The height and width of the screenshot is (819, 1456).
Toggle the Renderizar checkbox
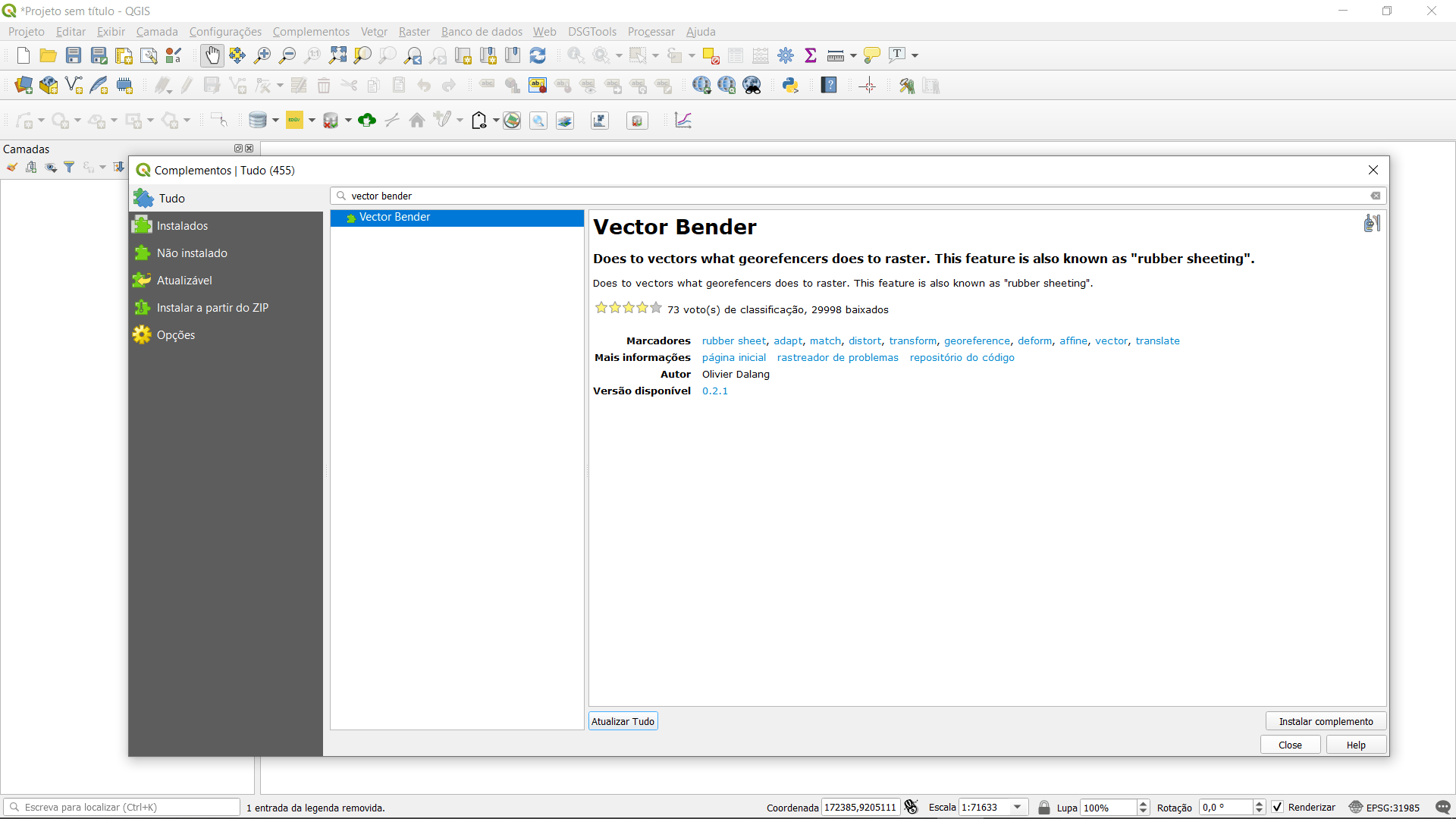1278,807
